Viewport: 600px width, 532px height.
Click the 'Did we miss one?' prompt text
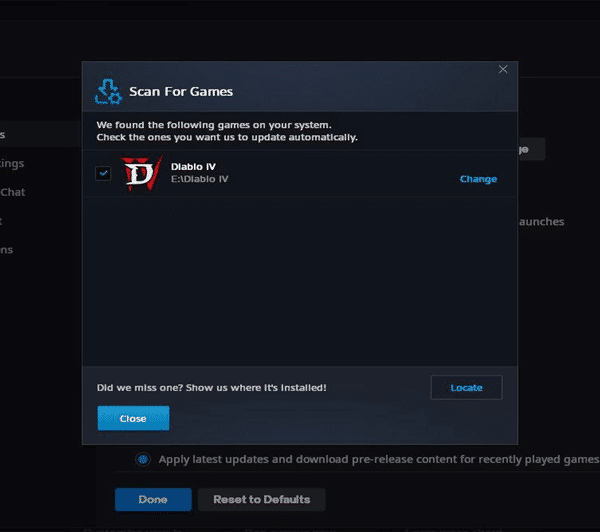click(x=212, y=388)
